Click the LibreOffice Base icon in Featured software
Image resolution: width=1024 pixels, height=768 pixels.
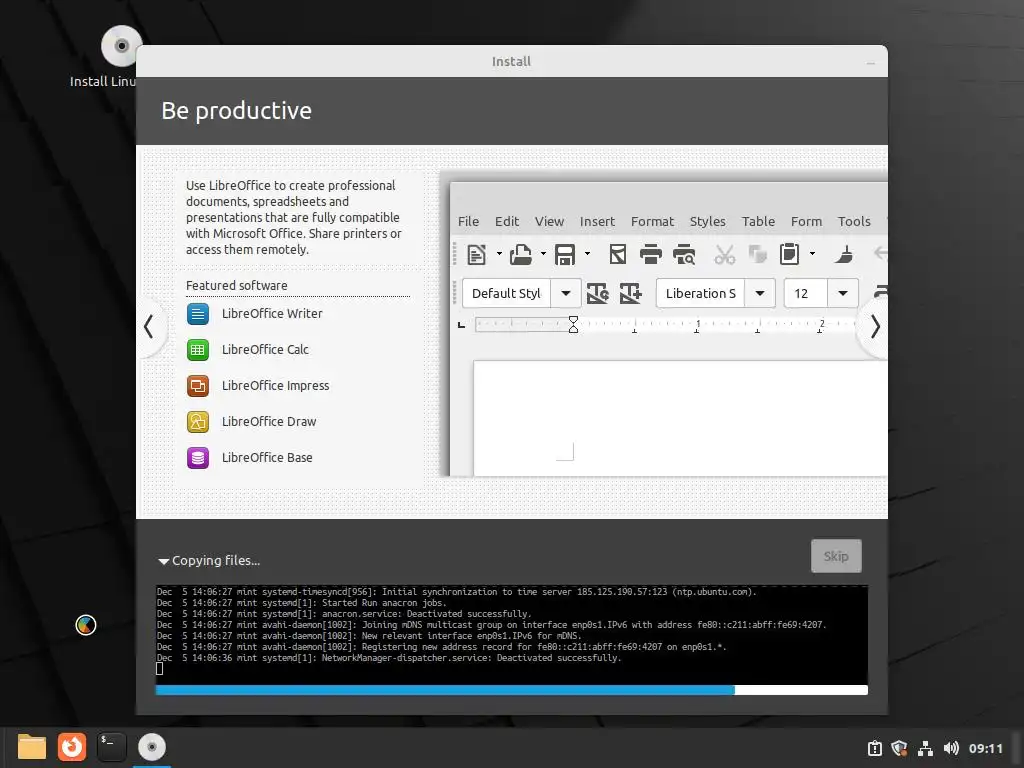198,458
